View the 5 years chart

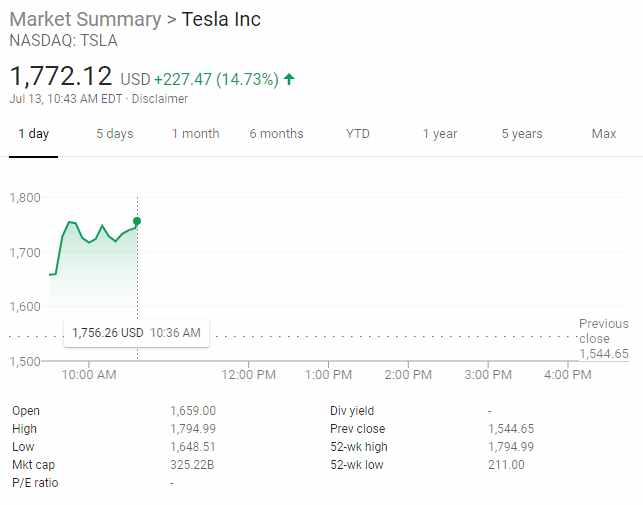point(522,134)
